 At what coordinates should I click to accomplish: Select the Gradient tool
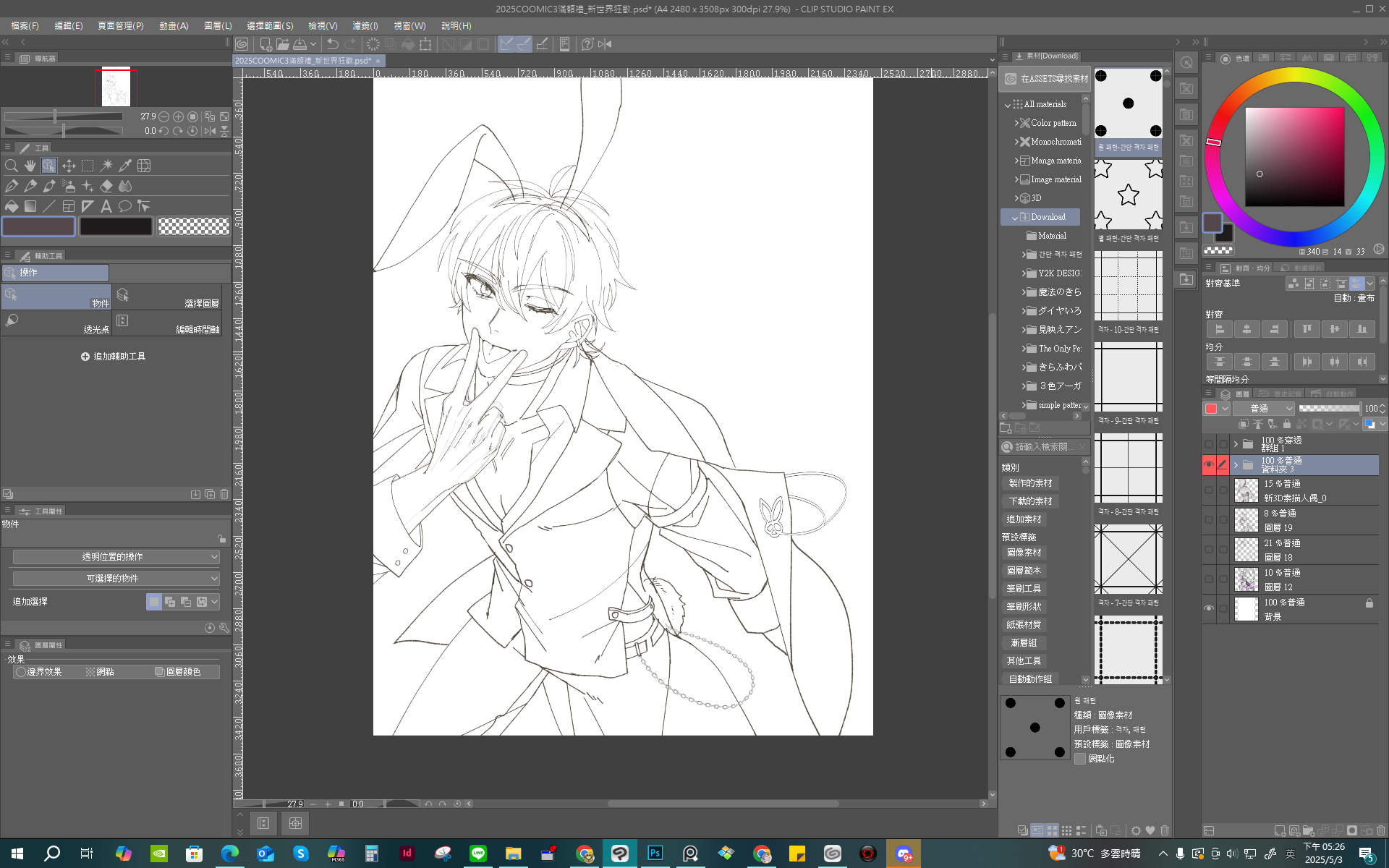(30, 206)
